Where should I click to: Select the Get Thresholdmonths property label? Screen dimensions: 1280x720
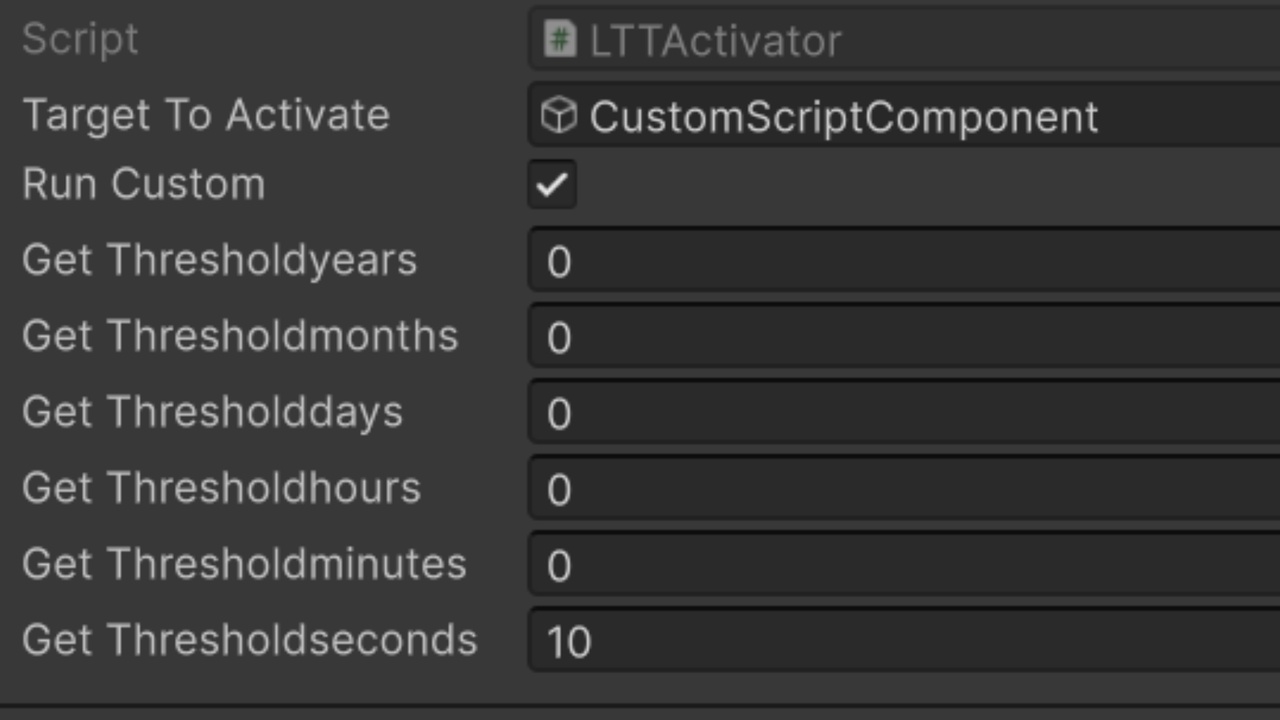[240, 336]
